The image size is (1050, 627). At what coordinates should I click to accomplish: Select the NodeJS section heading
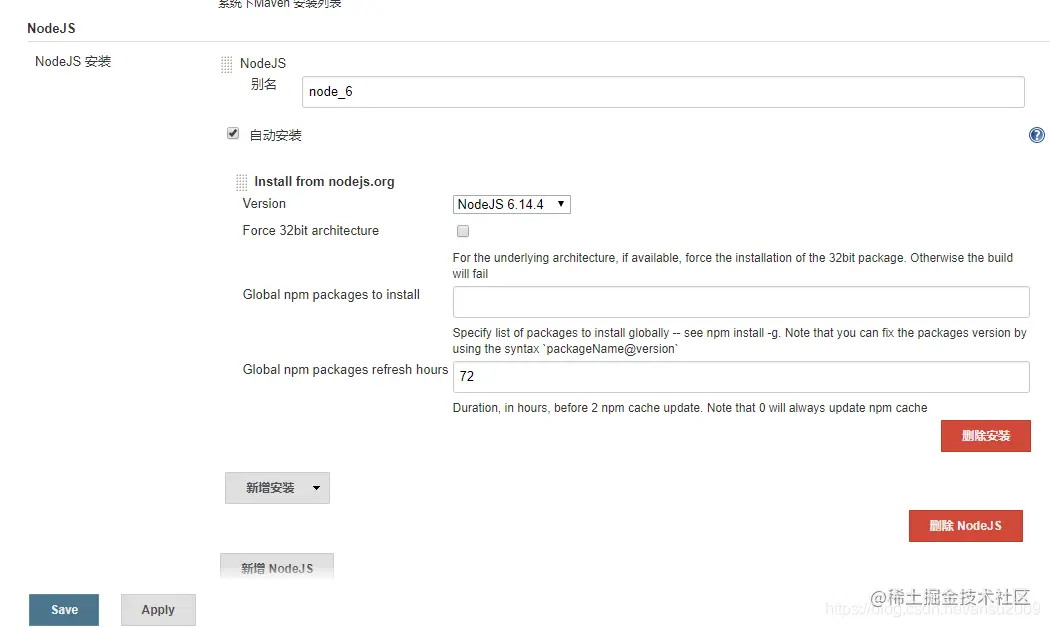[51, 29]
